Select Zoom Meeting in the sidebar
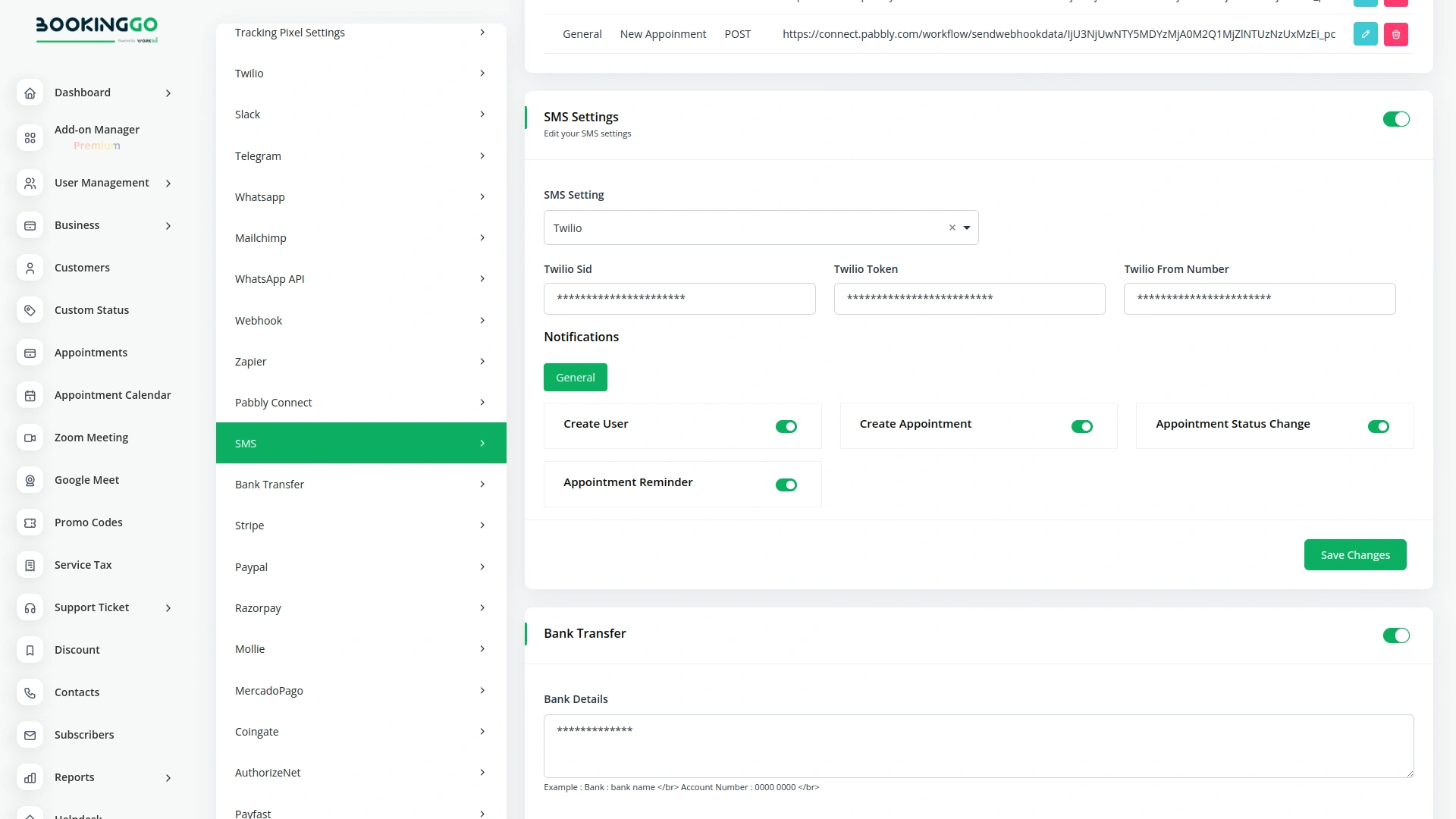This screenshot has height=819, width=1456. pyautogui.click(x=91, y=438)
